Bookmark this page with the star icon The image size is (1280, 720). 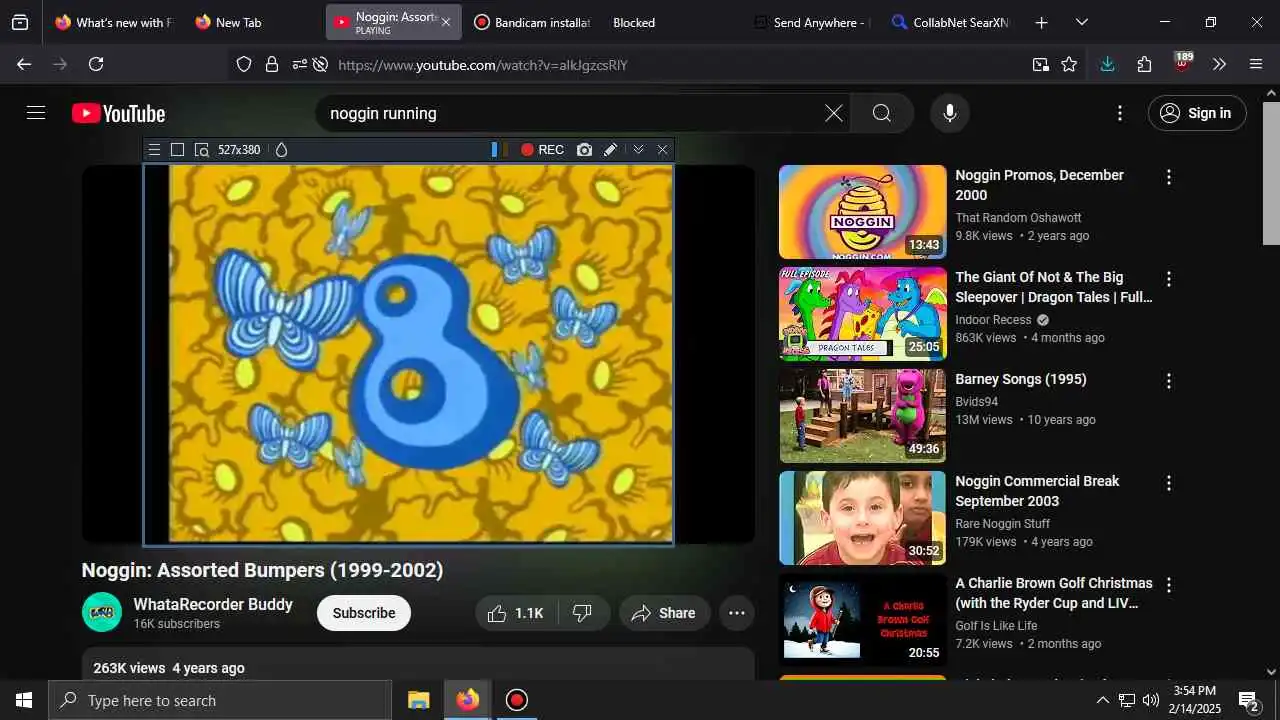tap(1069, 65)
